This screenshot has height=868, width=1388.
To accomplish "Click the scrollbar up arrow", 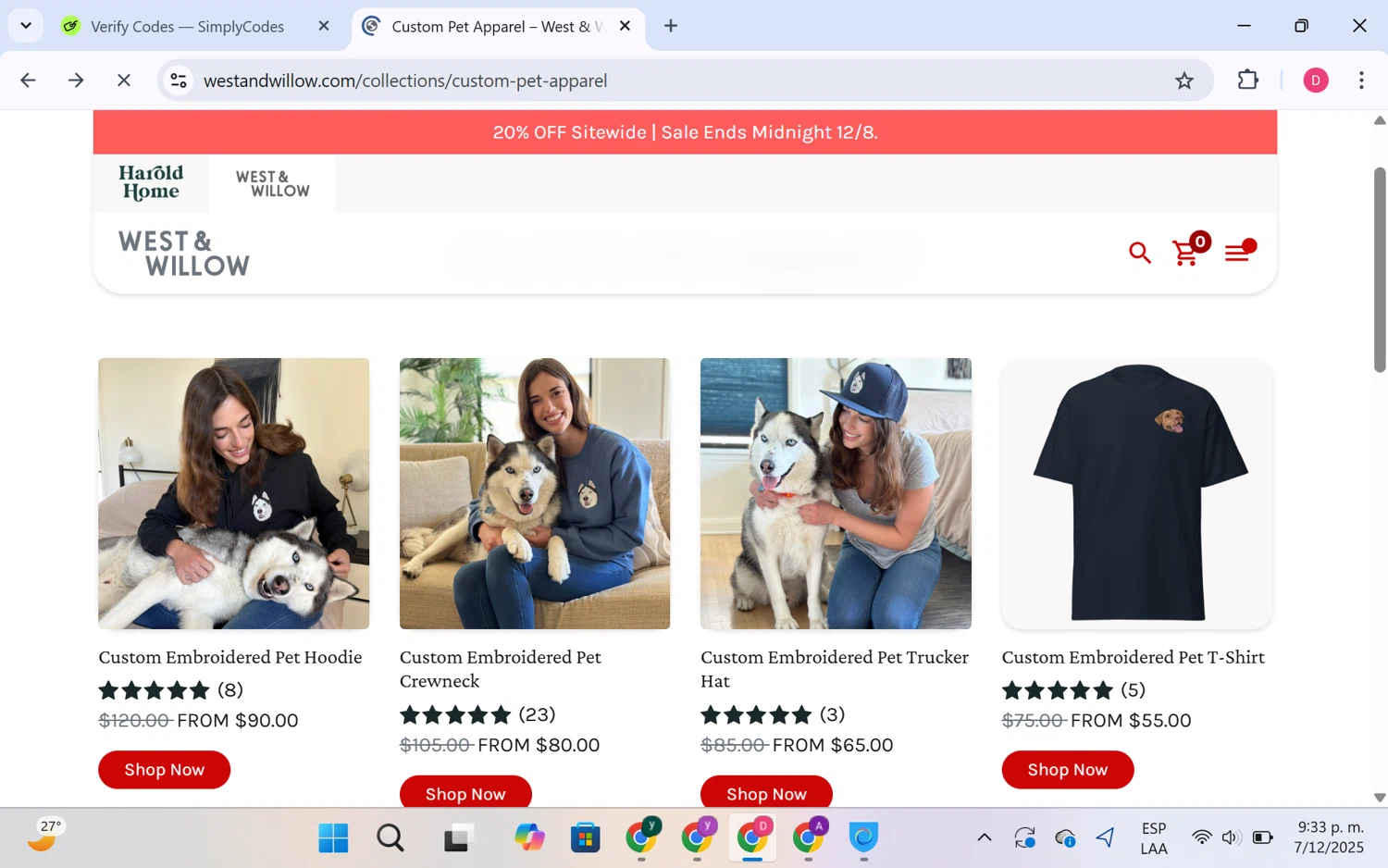I will [x=1380, y=120].
